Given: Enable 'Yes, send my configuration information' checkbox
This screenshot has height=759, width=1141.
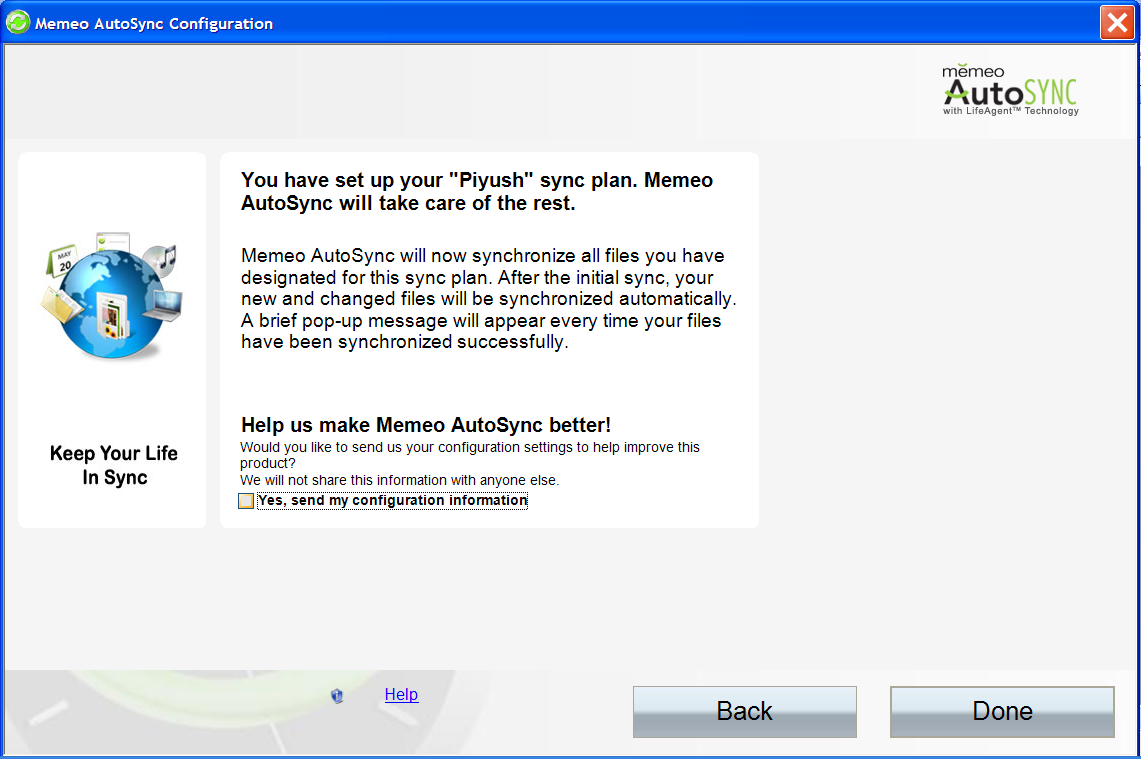Looking at the screenshot, I should pos(246,501).
